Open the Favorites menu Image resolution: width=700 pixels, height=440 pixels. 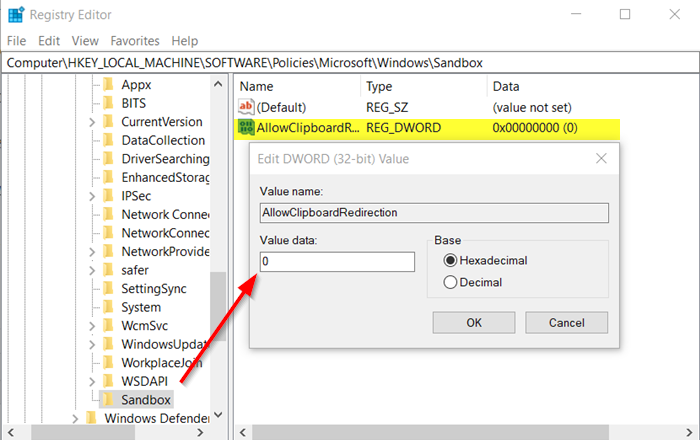point(135,41)
